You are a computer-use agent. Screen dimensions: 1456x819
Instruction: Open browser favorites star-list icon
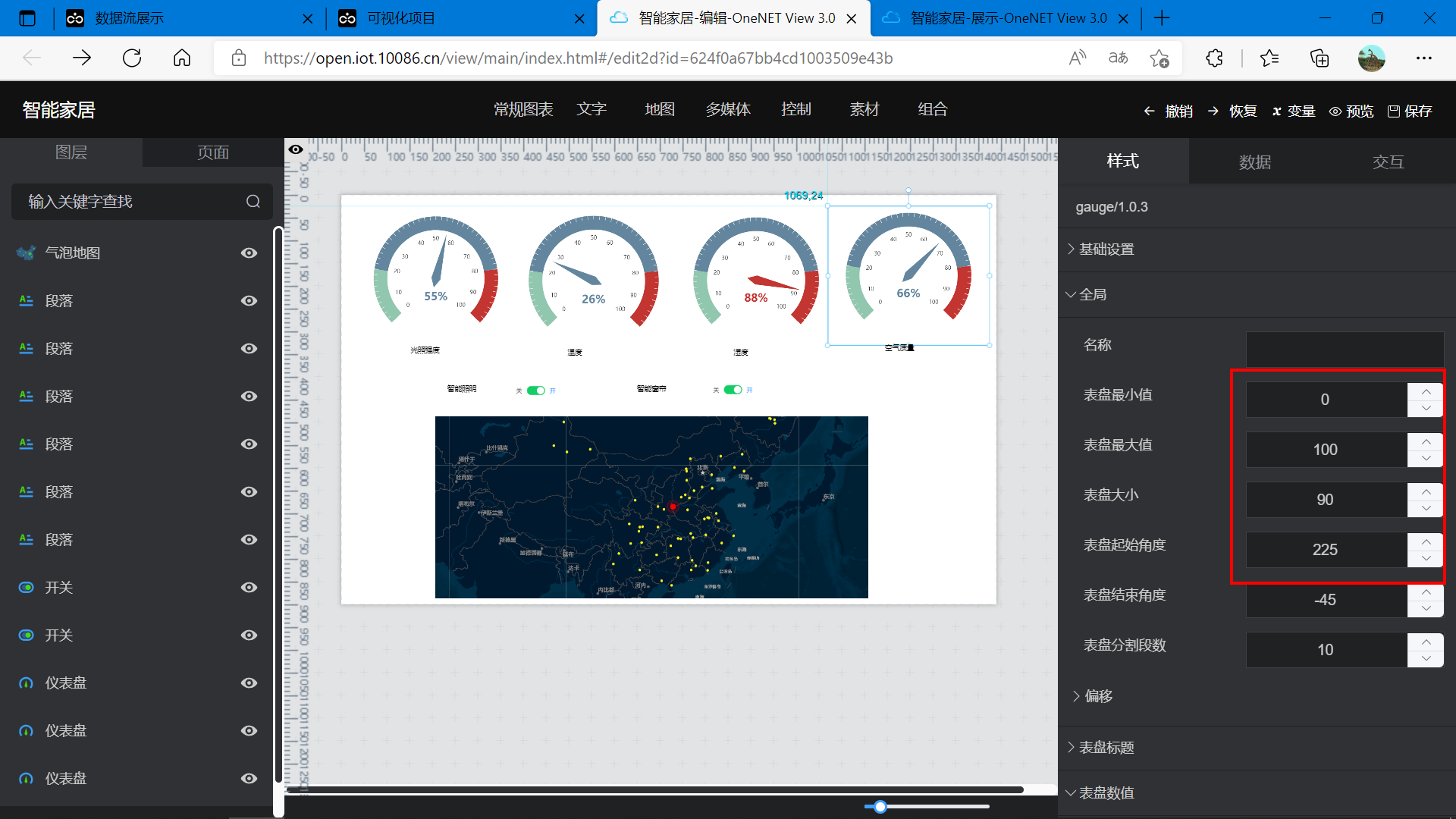point(1269,58)
